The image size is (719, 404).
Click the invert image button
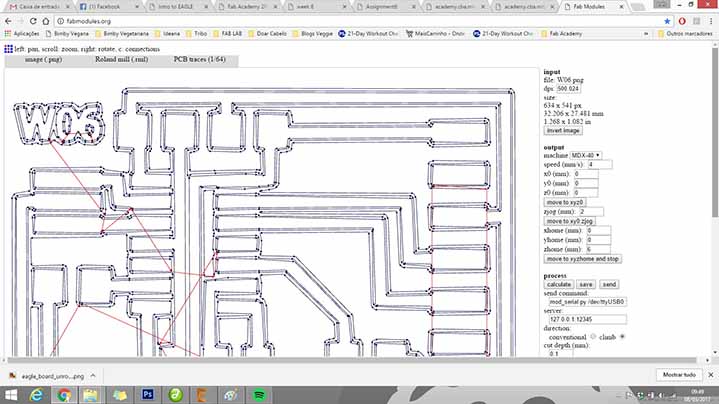point(563,131)
